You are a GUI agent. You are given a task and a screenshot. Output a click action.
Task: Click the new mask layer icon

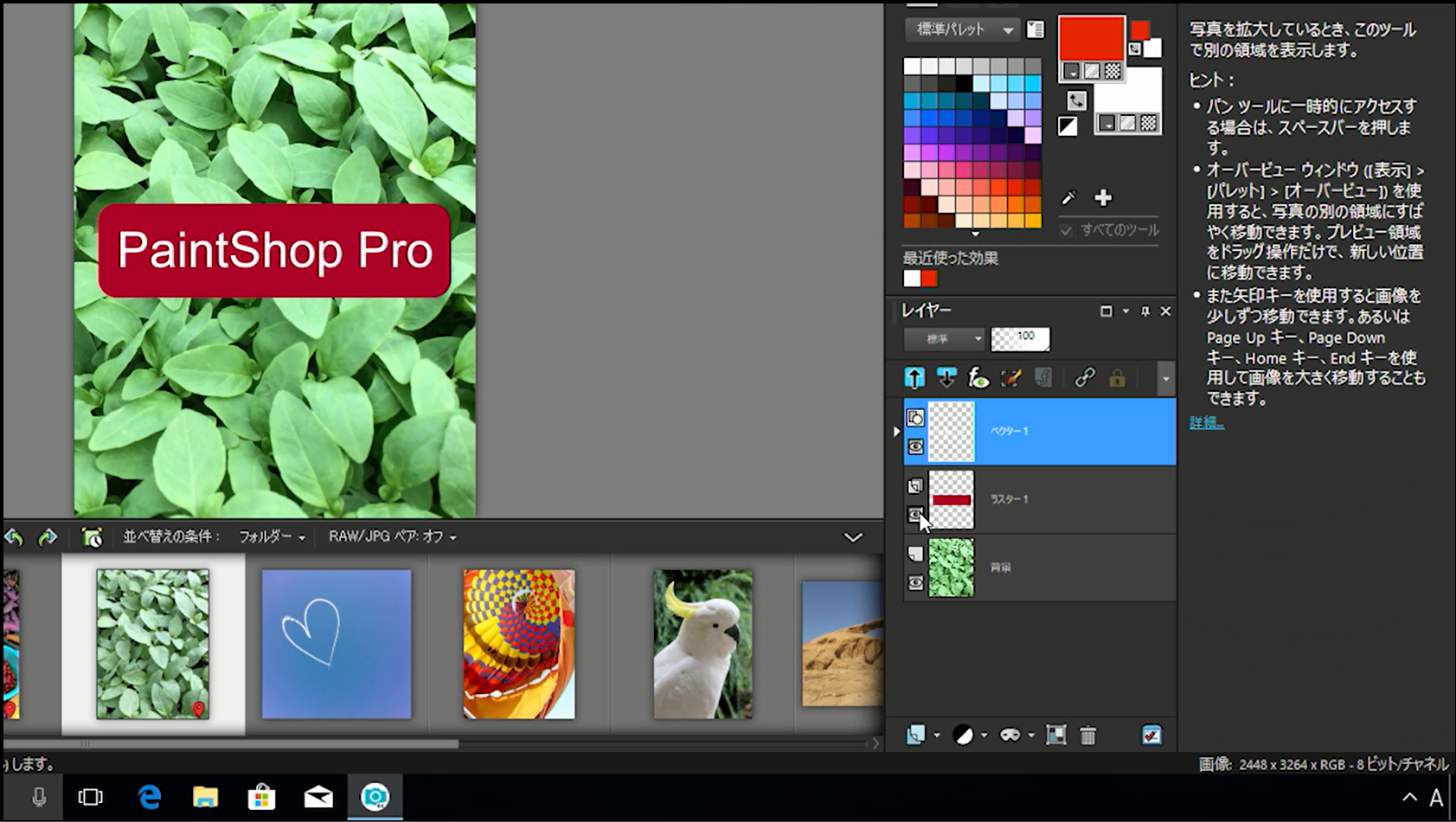click(1010, 735)
